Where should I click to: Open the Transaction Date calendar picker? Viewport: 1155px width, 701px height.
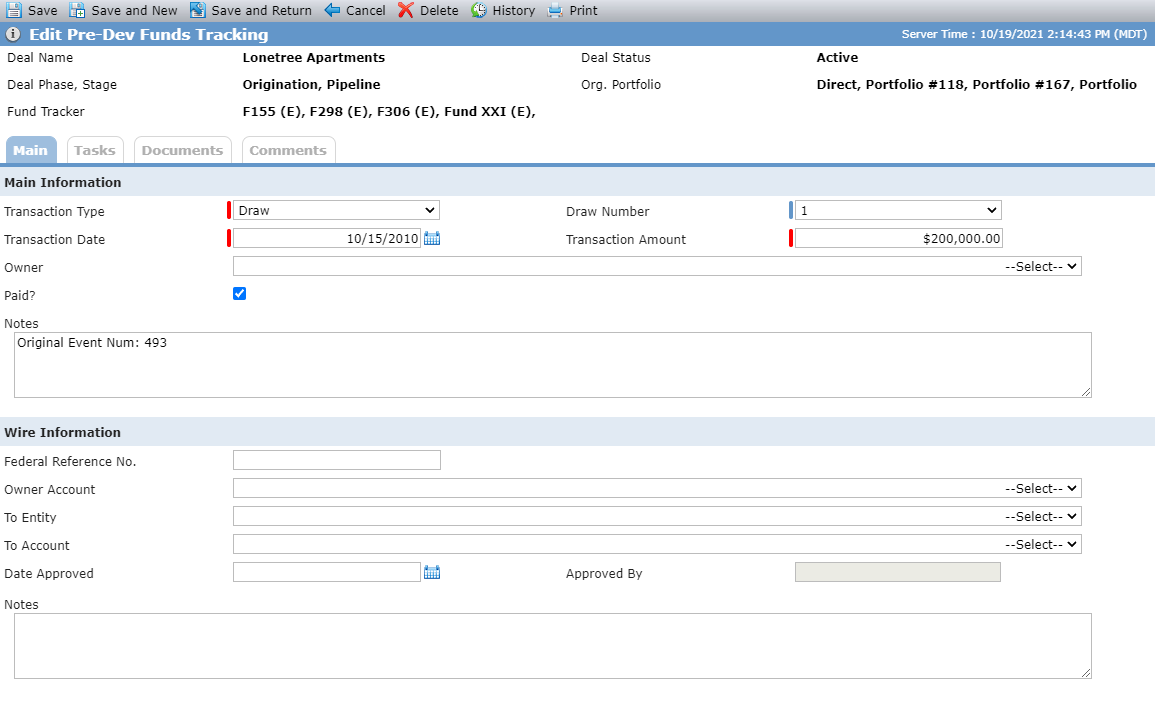(x=432, y=238)
